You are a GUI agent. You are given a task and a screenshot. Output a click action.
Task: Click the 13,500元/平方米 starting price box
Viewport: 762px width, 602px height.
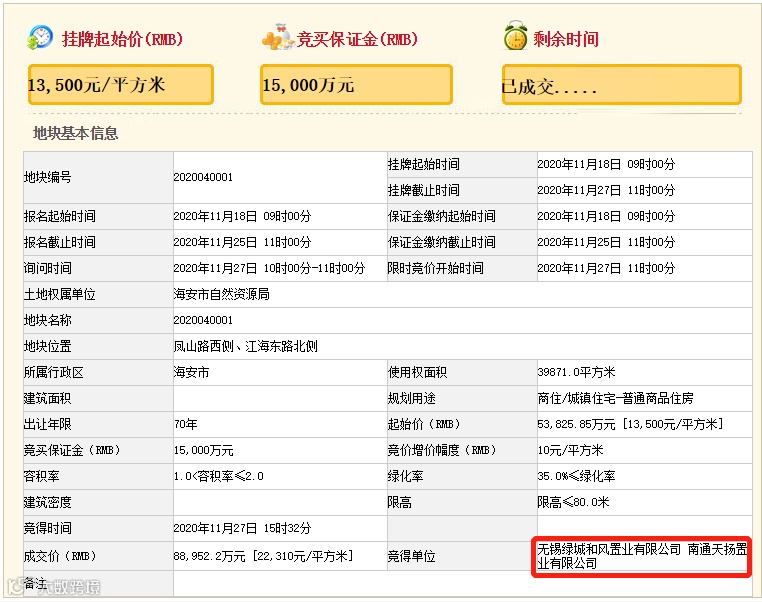pyautogui.click(x=121, y=85)
